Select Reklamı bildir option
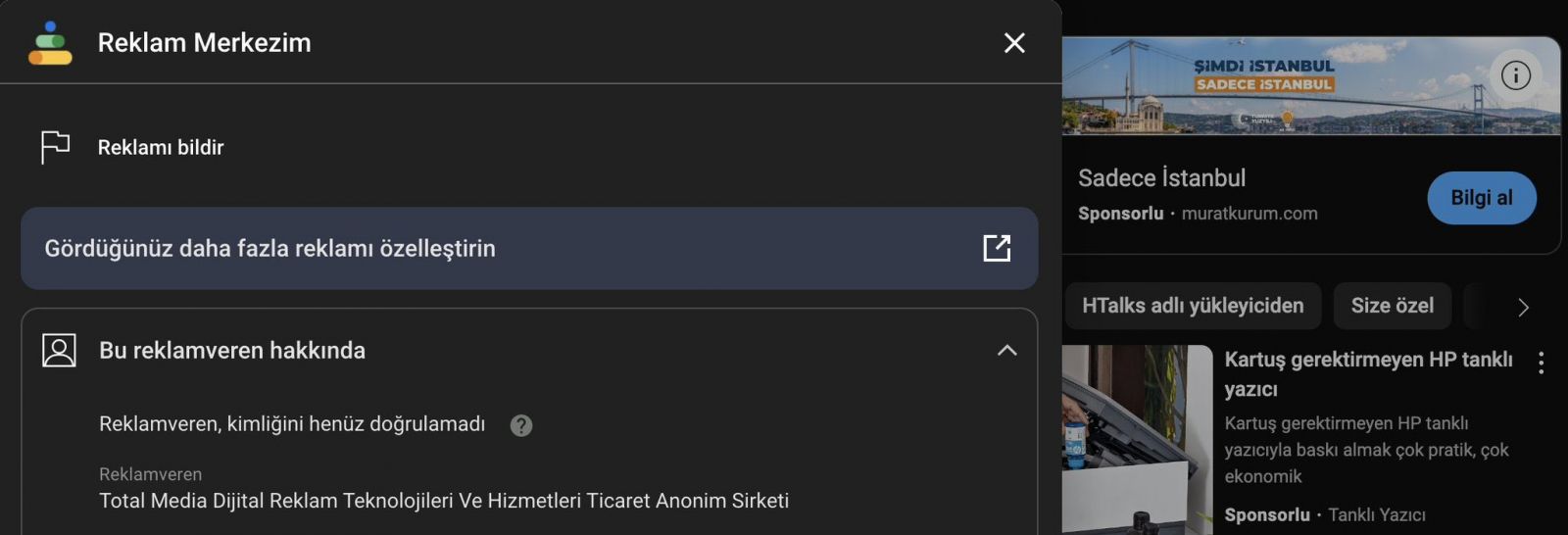The height and width of the screenshot is (535, 1568). [161, 148]
